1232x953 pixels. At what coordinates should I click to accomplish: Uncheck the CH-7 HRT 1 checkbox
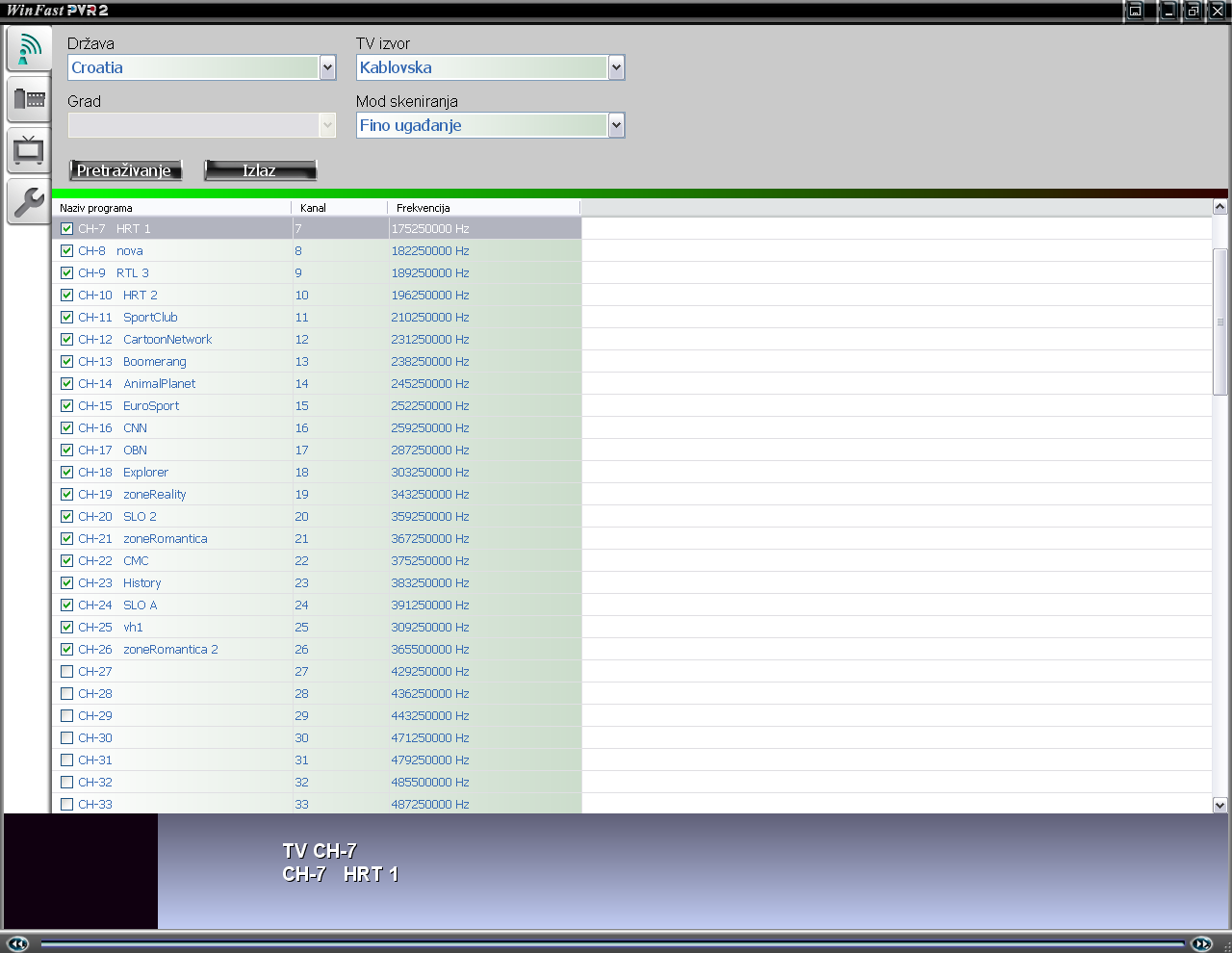tap(67, 229)
